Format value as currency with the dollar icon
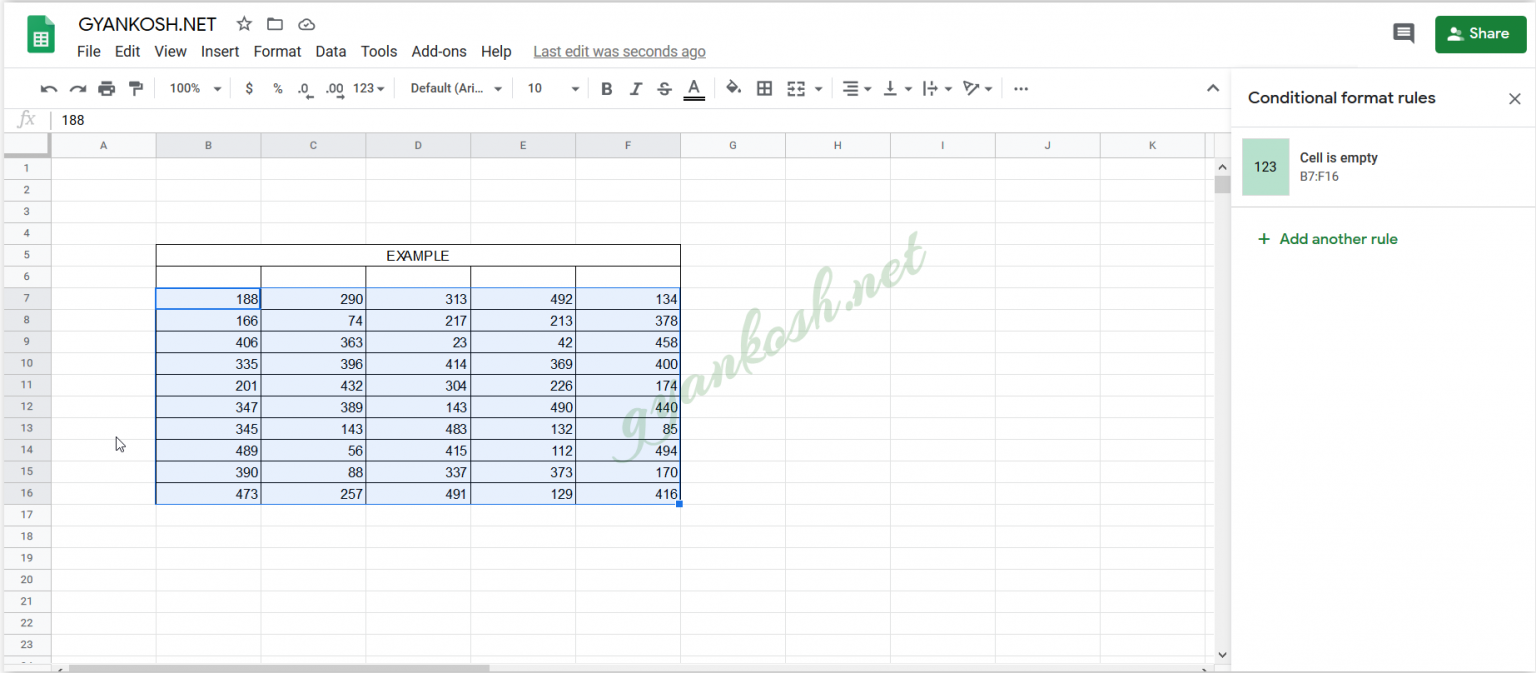 tap(249, 88)
